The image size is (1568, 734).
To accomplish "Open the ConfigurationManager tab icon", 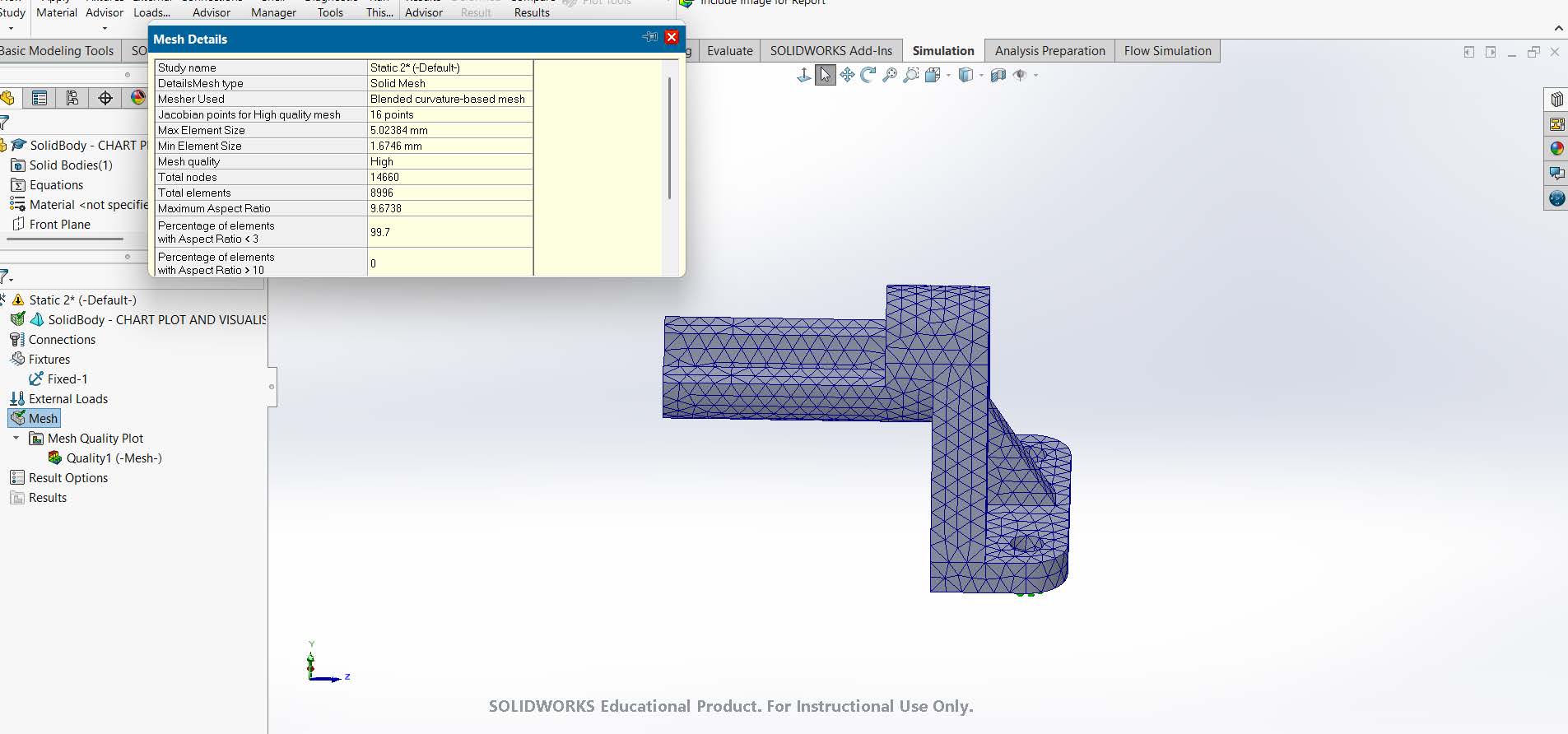I will point(72,99).
